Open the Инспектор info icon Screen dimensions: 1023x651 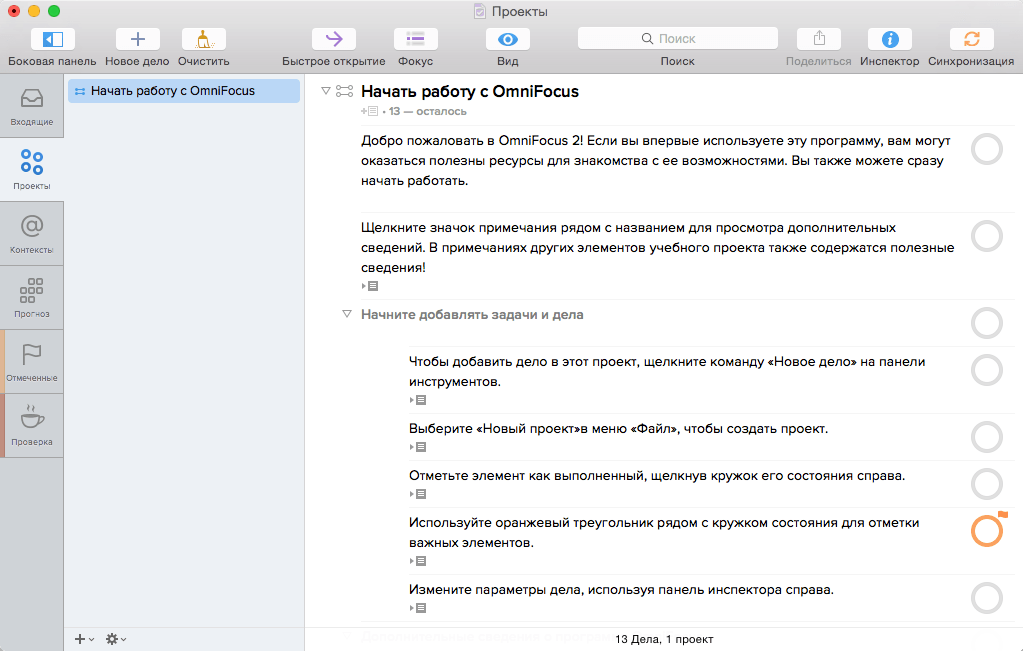(890, 39)
